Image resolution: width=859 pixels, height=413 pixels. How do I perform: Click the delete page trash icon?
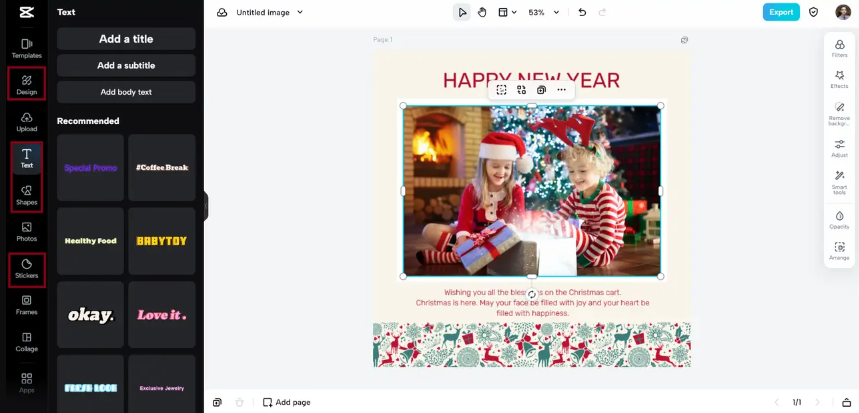239,403
